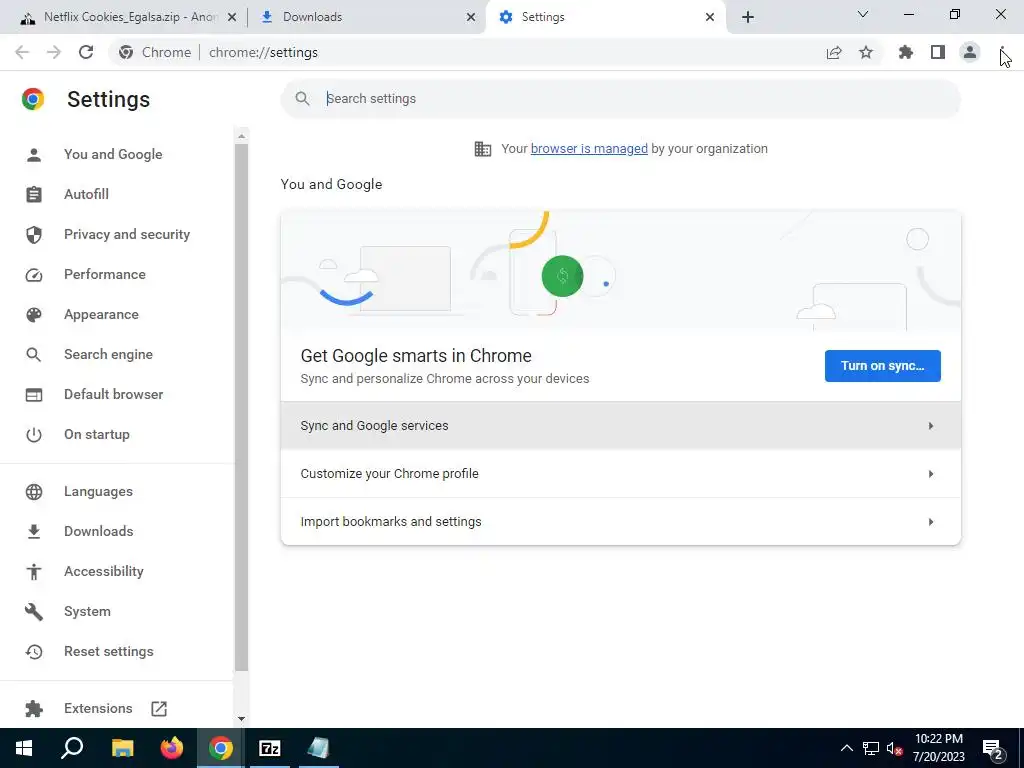Open System settings section

coord(88,612)
